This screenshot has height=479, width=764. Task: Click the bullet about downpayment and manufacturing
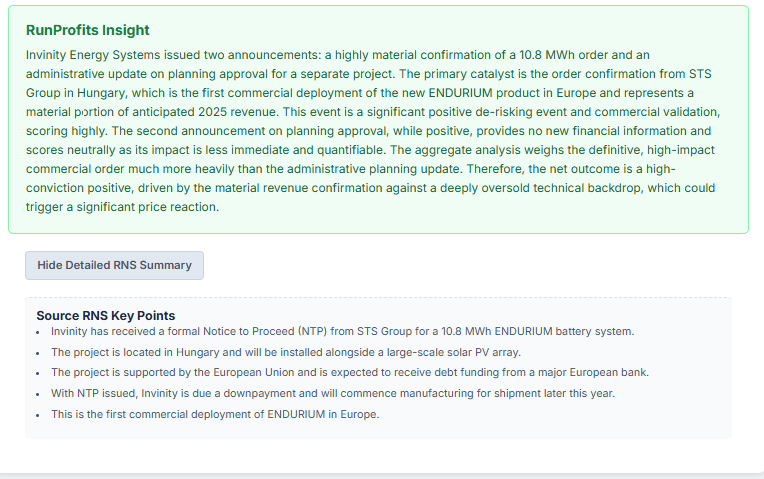333,393
